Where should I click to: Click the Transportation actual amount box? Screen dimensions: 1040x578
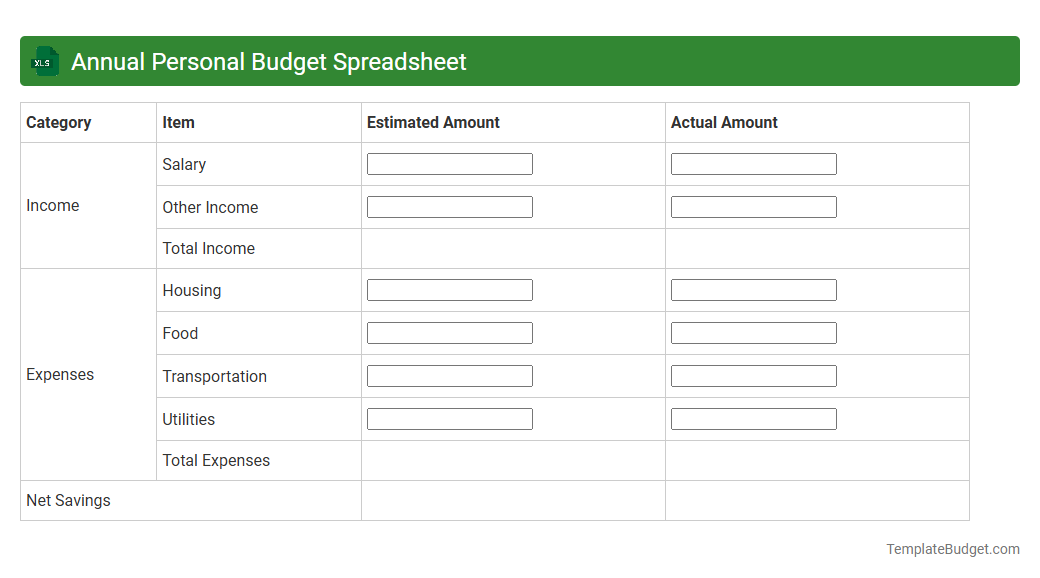(x=753, y=375)
